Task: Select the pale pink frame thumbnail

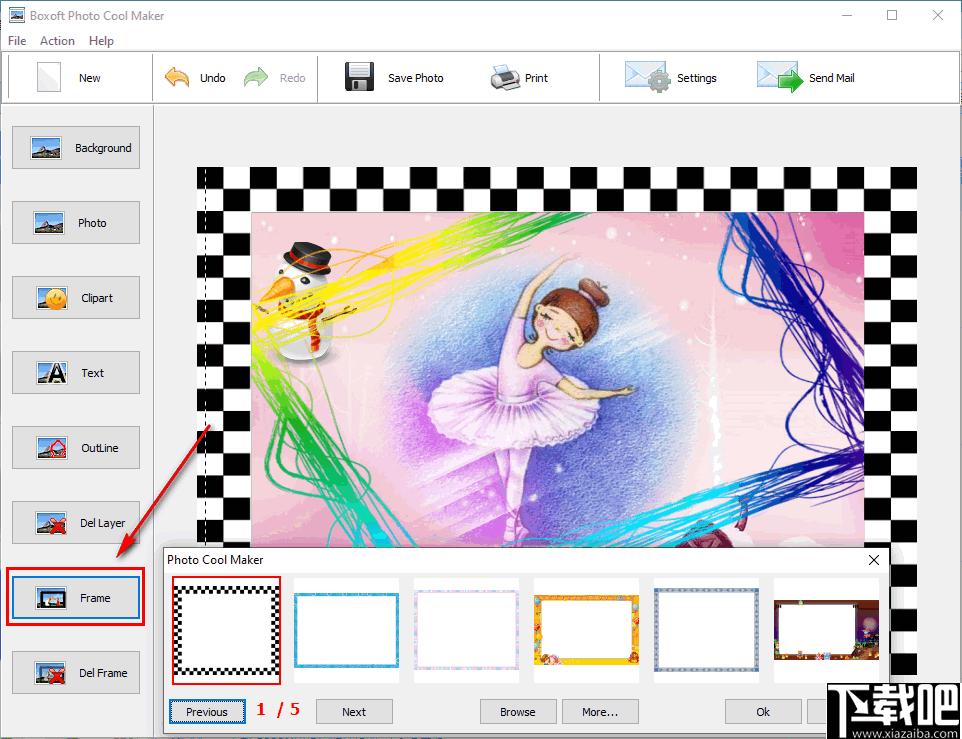Action: coord(466,630)
